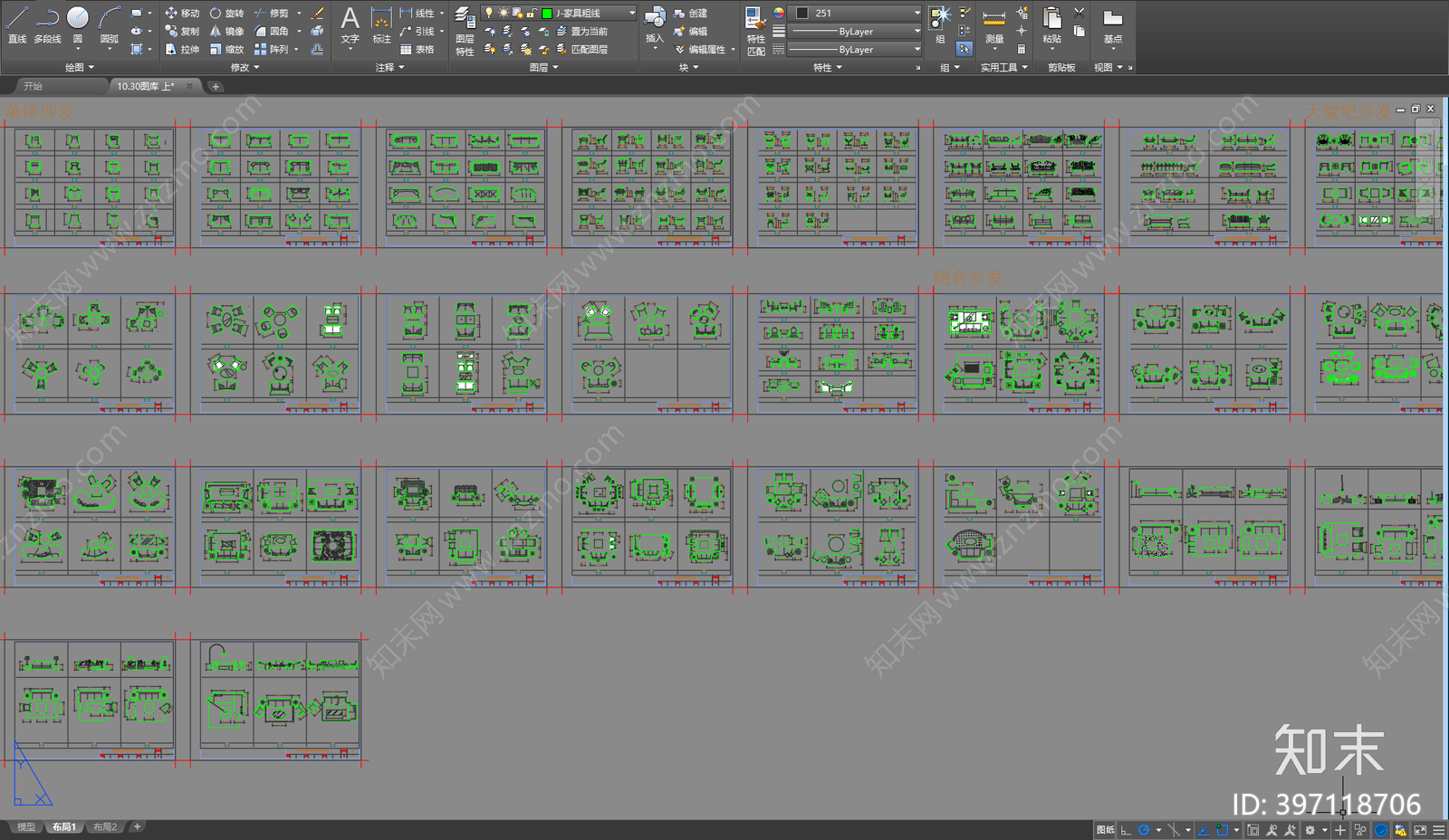Click the Erase pencil-eraser icon

click(317, 14)
